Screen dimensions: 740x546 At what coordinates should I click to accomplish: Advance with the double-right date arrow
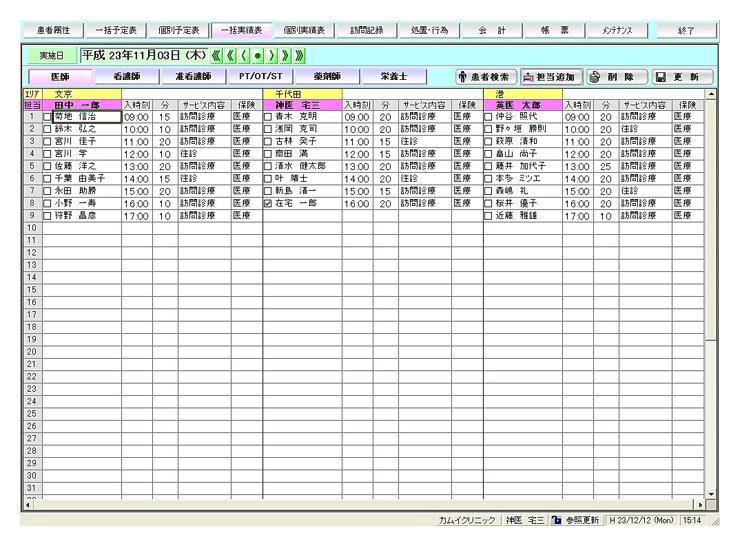(x=285, y=56)
